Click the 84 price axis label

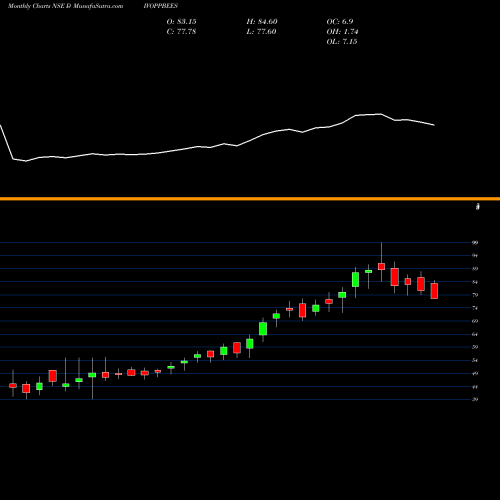click(x=475, y=282)
